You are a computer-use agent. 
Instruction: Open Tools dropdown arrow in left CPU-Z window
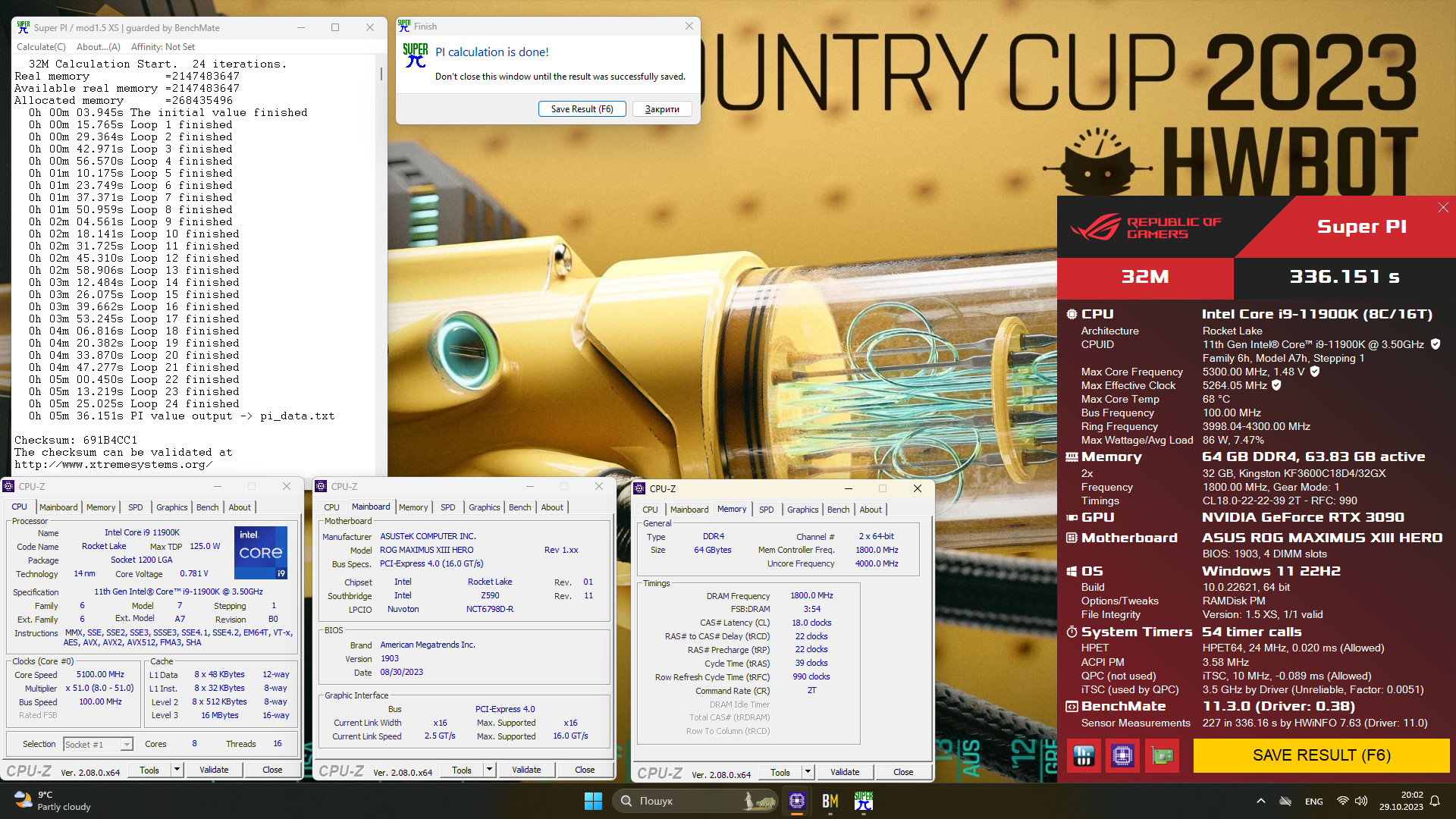click(177, 770)
